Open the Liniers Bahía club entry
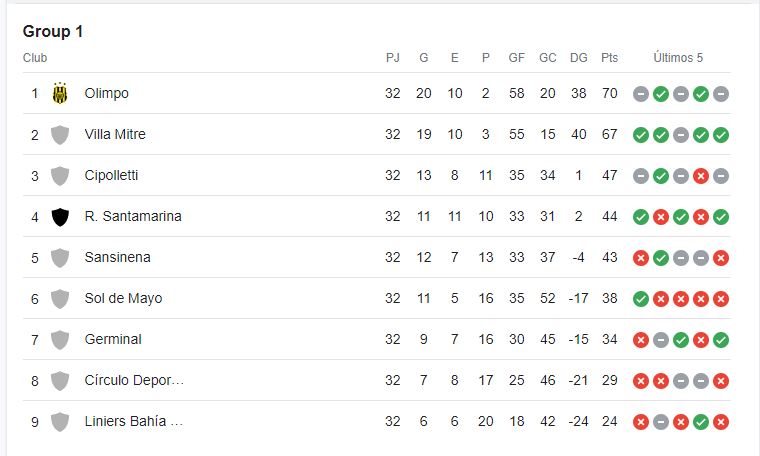 tap(134, 422)
